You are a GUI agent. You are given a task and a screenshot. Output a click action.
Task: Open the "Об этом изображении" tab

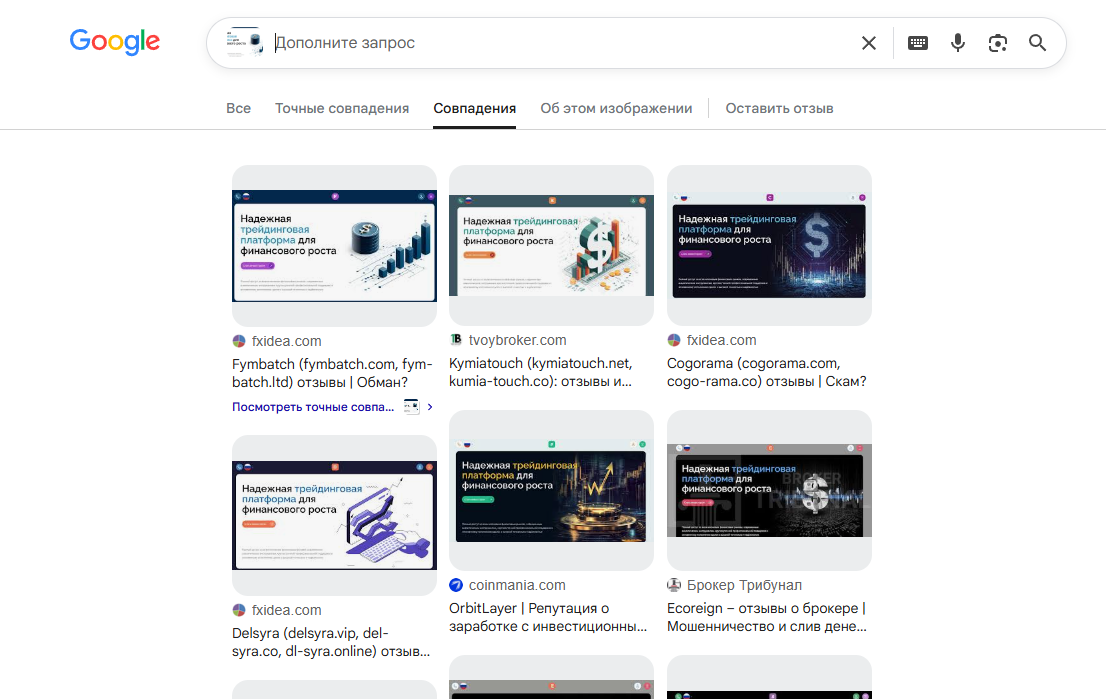click(616, 109)
